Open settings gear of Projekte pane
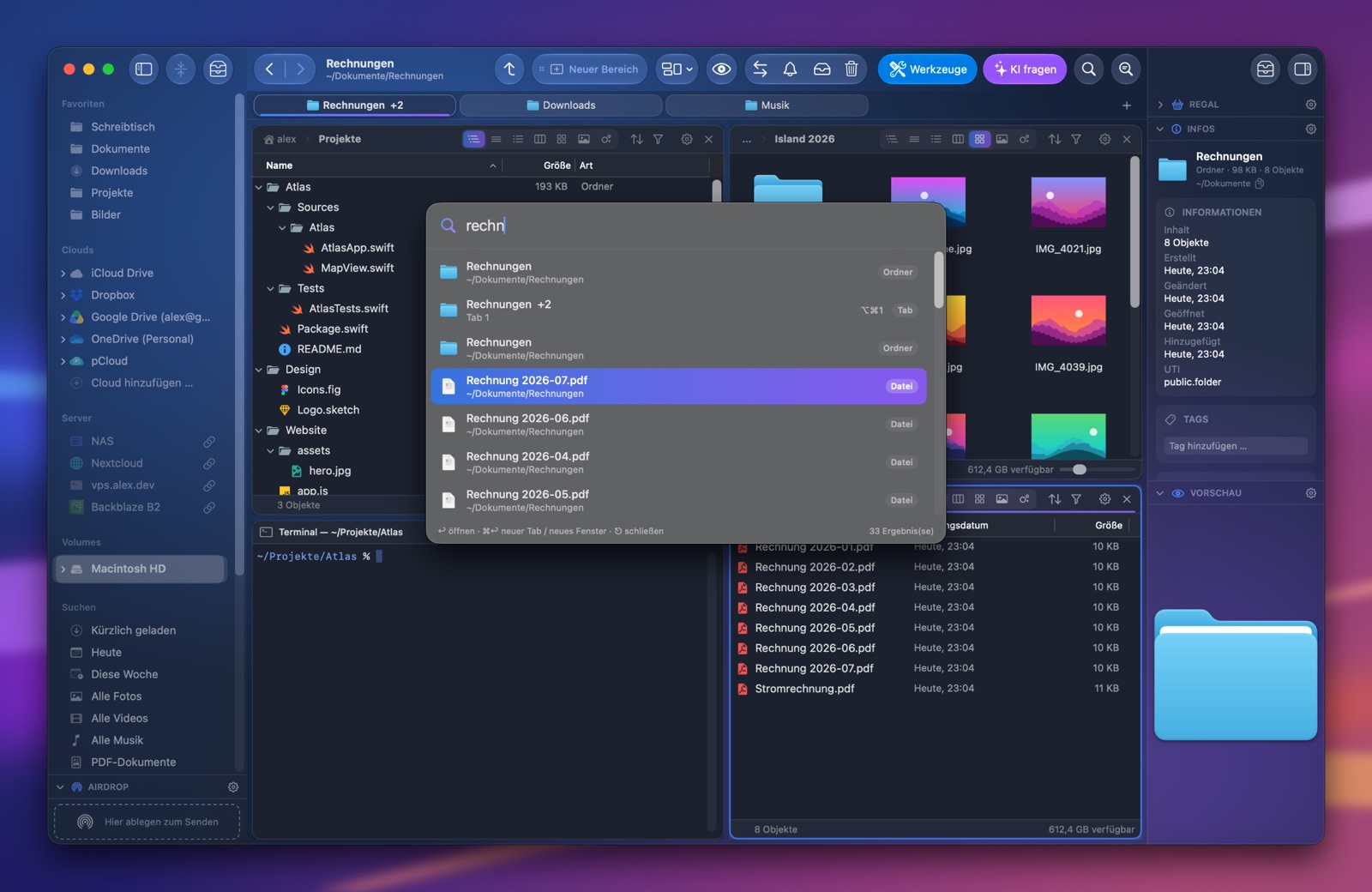This screenshot has width=1372, height=892. click(687, 139)
